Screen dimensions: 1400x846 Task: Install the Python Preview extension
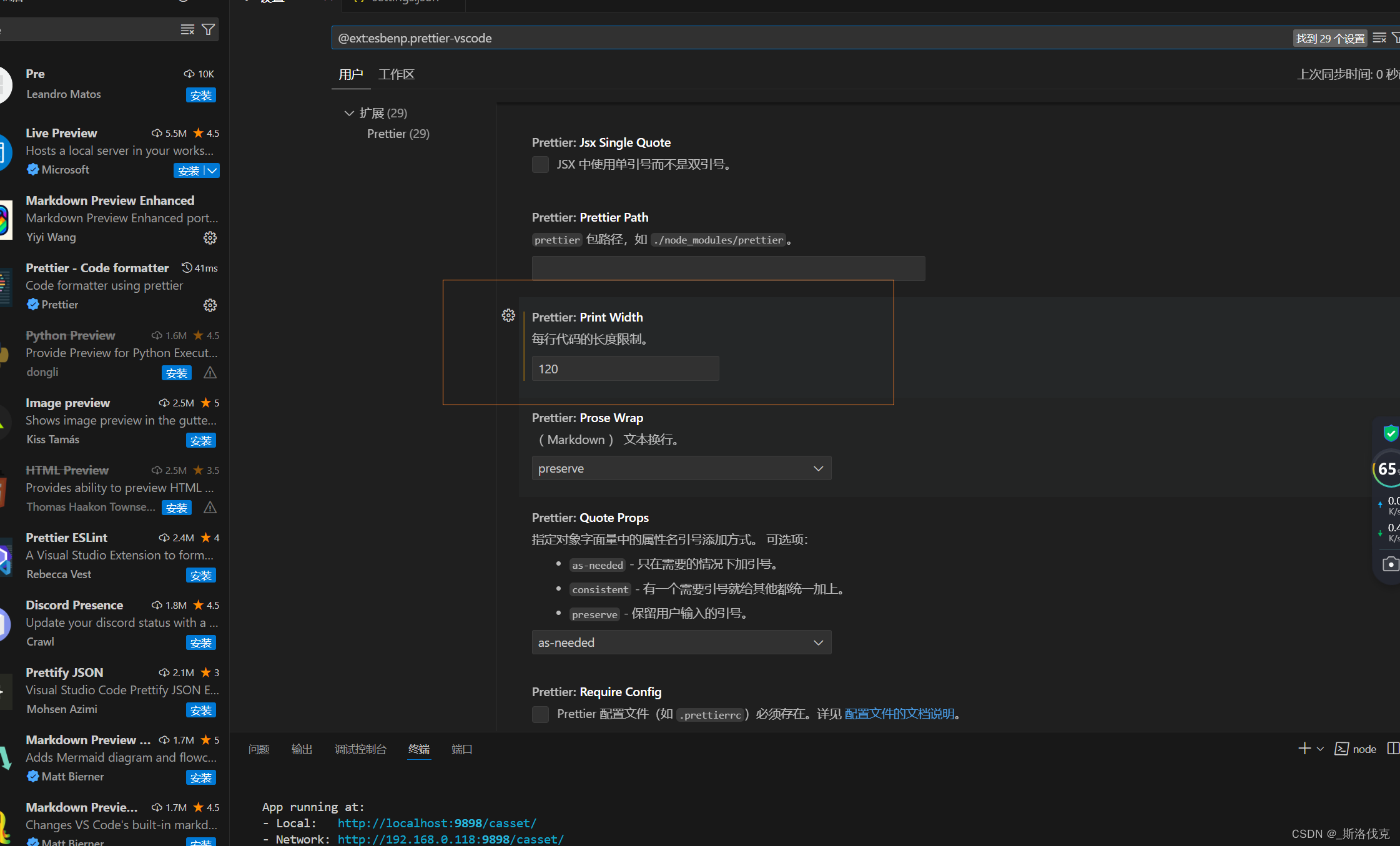click(177, 373)
